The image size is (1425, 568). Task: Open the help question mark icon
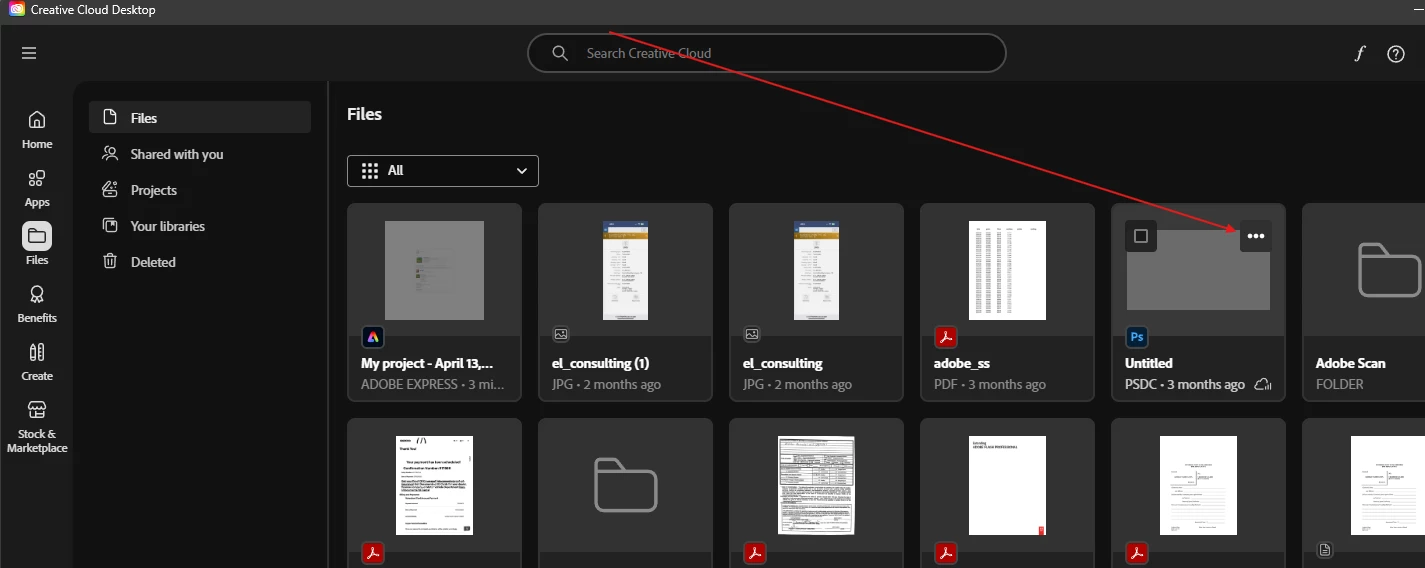(1396, 54)
